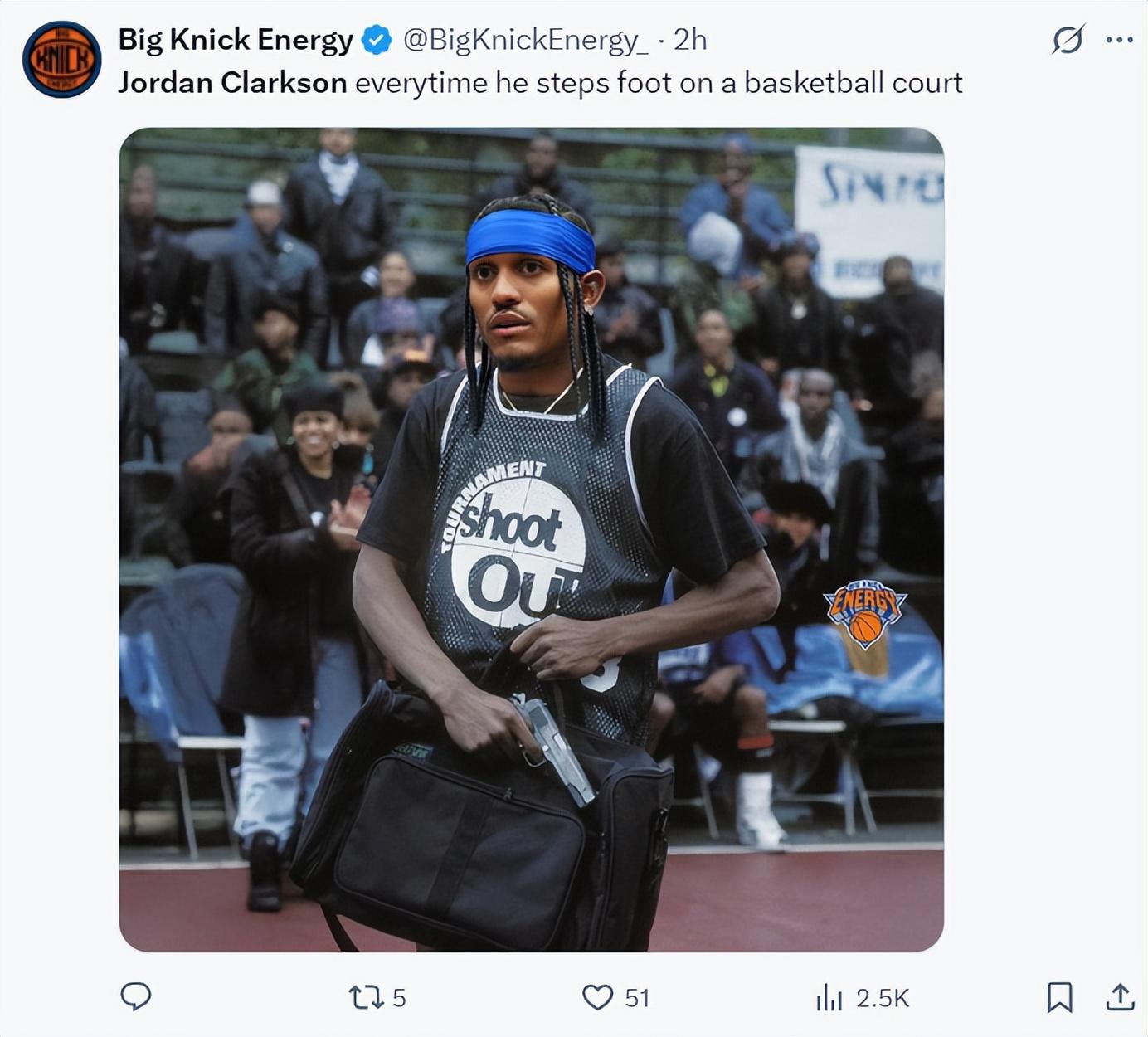Click the tweet text about basketball court
Viewport: 1148px width, 1037px height.
(540, 83)
